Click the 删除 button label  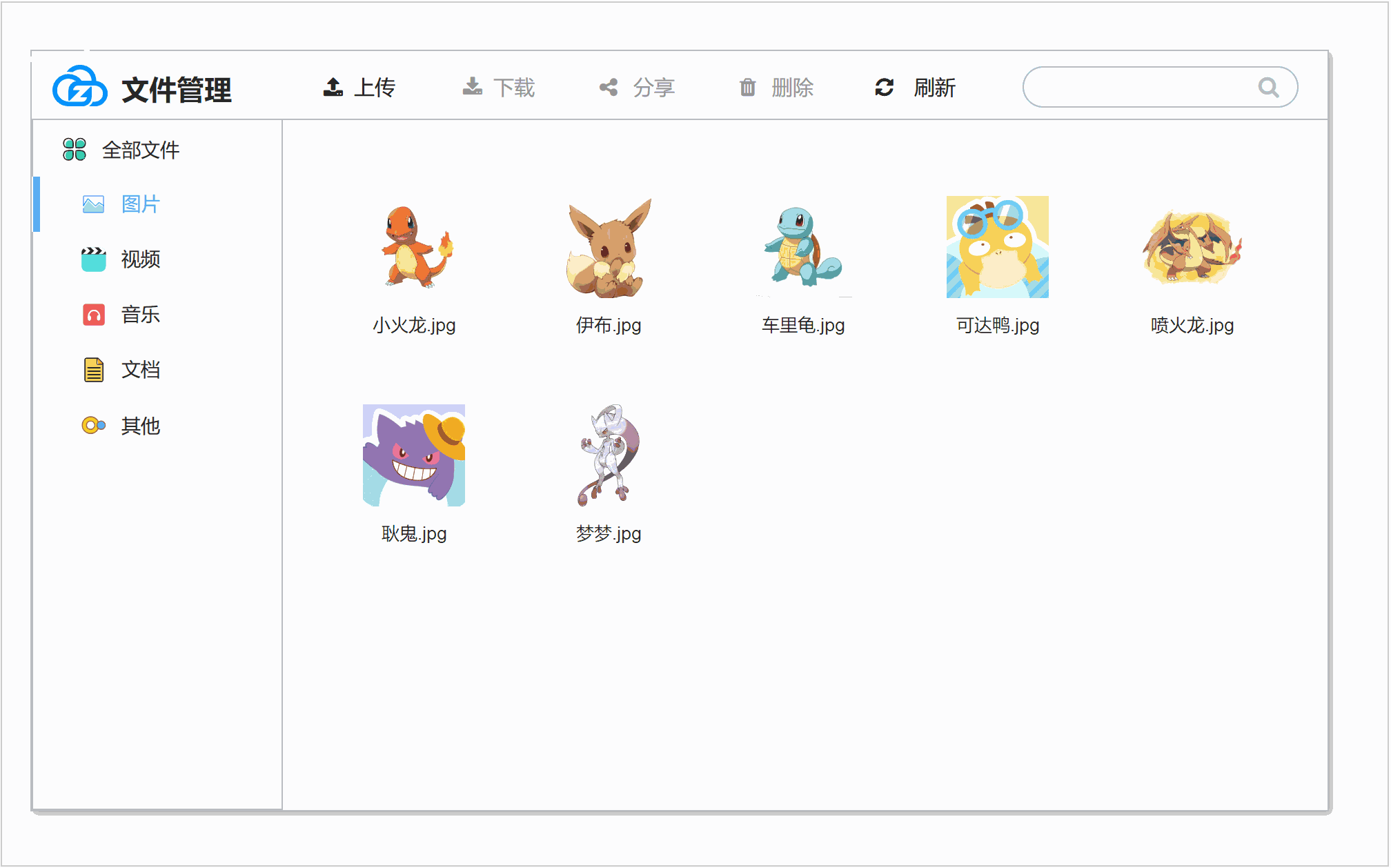pos(793,88)
